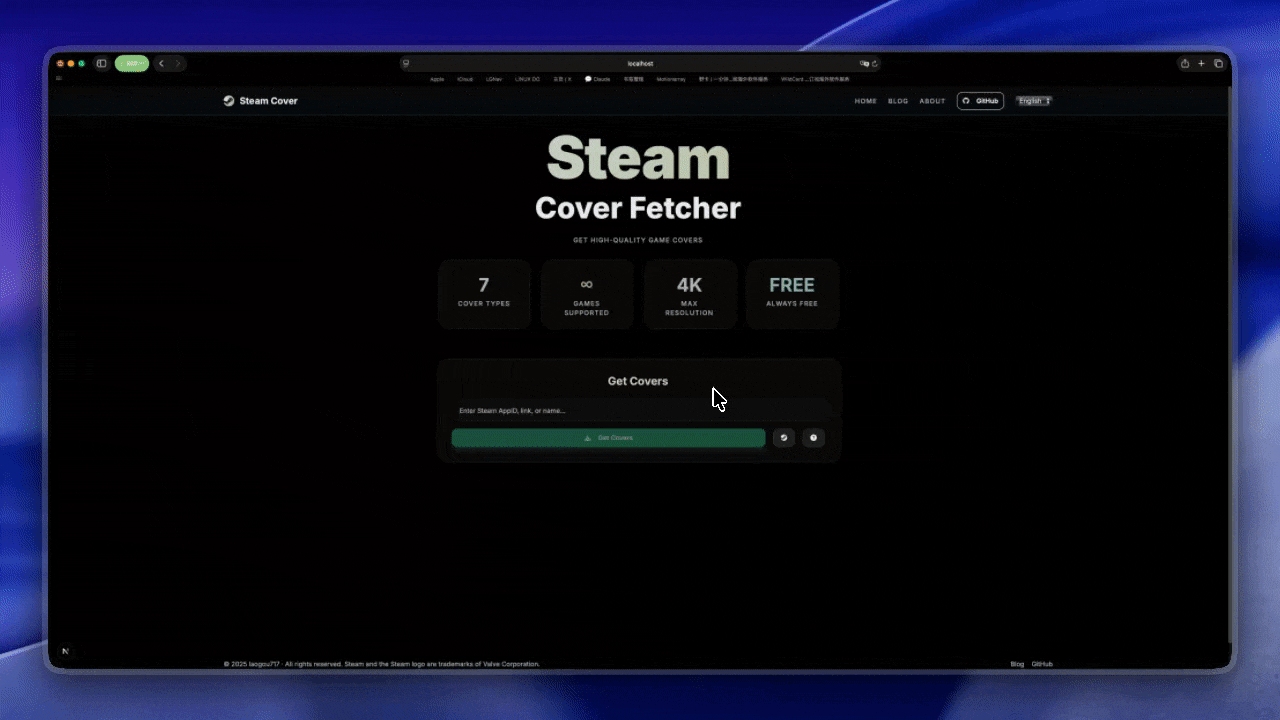The height and width of the screenshot is (720, 1280).
Task: Go forward with Safari forward arrow
Action: click(178, 64)
